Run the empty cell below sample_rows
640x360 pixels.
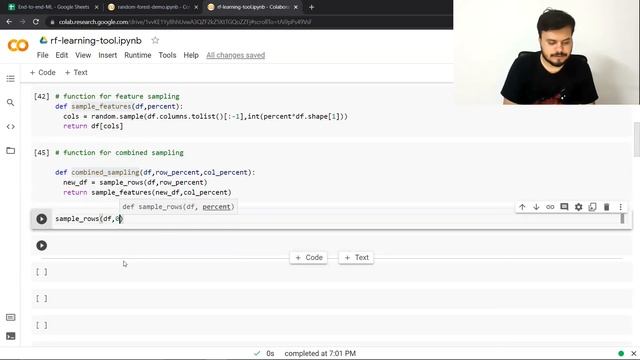click(42, 246)
